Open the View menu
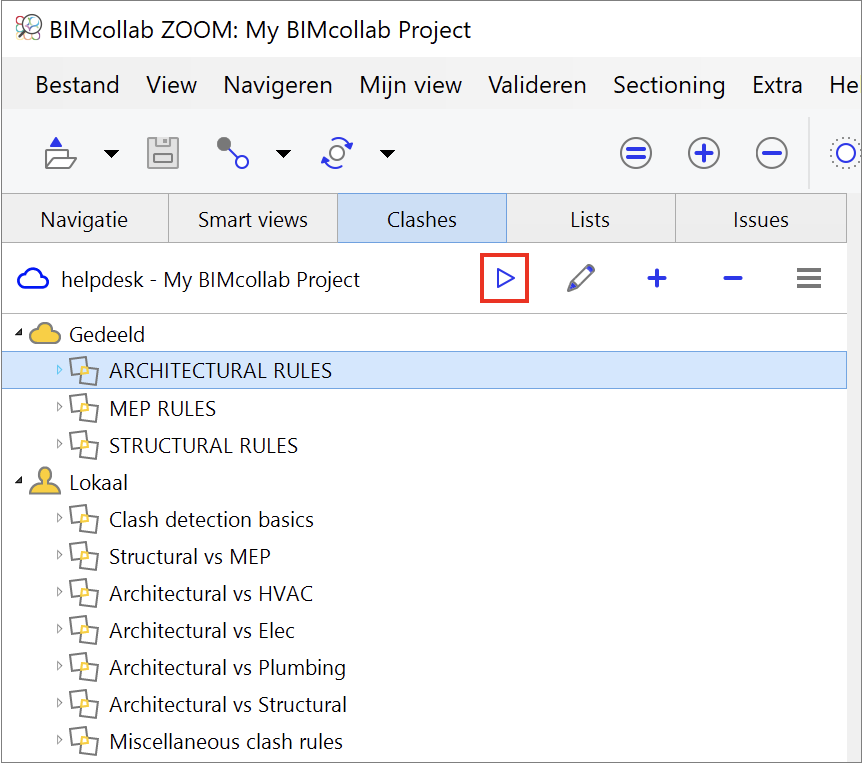This screenshot has width=862, height=764. click(x=172, y=85)
